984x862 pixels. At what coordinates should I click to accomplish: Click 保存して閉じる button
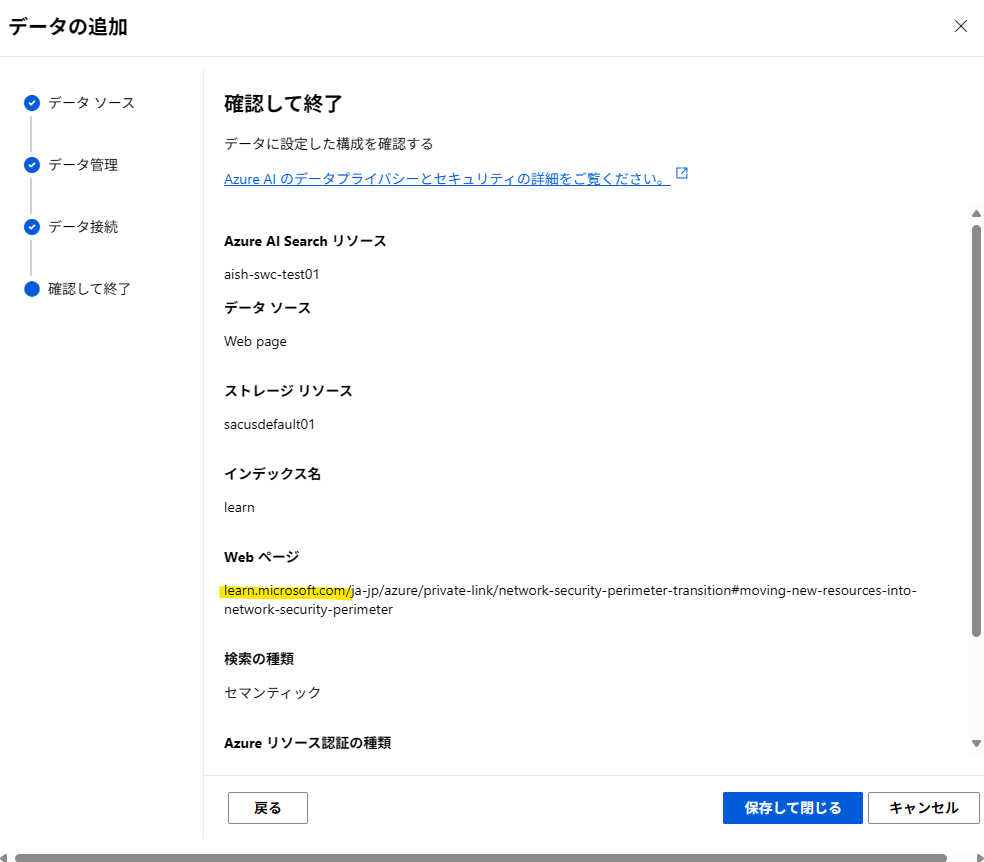tap(793, 807)
